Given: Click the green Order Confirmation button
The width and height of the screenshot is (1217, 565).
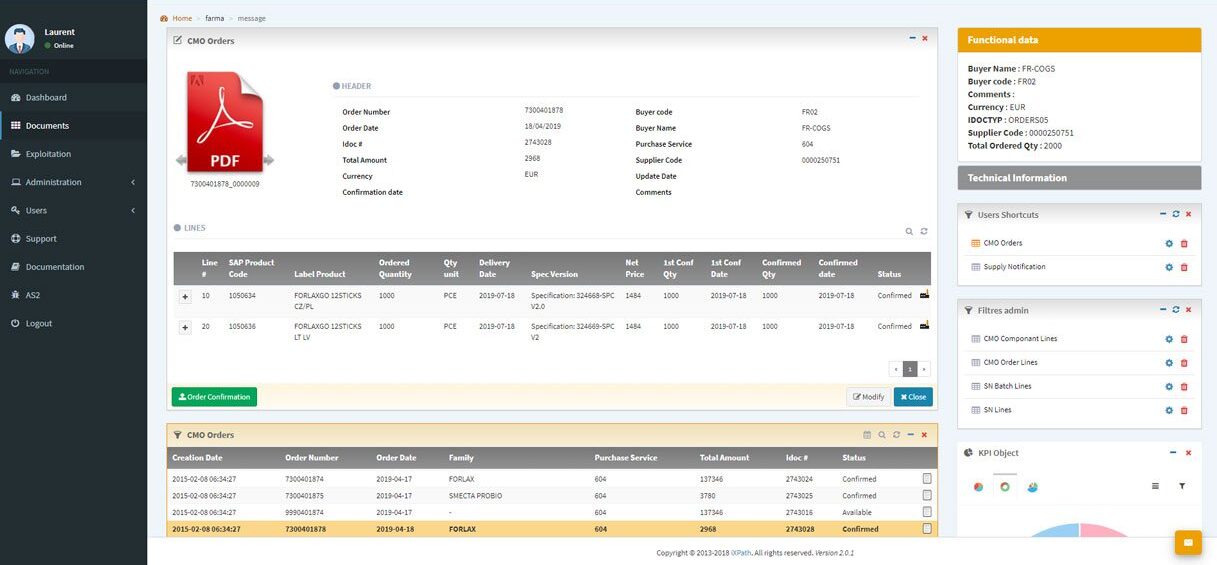Looking at the screenshot, I should click(214, 397).
